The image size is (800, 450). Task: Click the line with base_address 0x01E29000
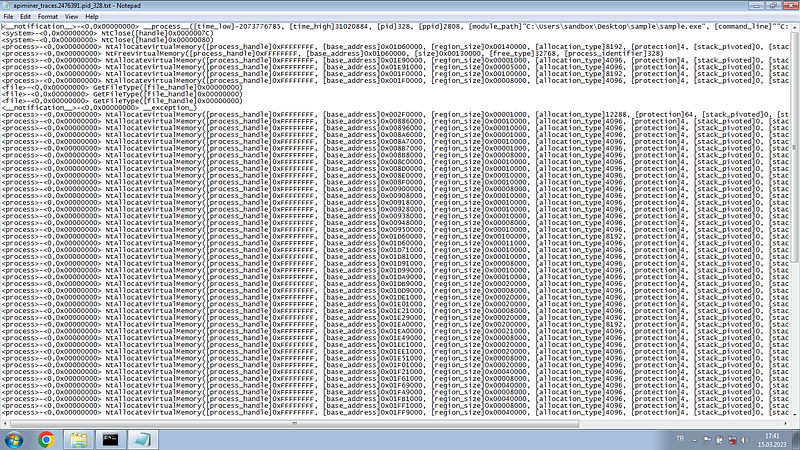tap(395, 317)
